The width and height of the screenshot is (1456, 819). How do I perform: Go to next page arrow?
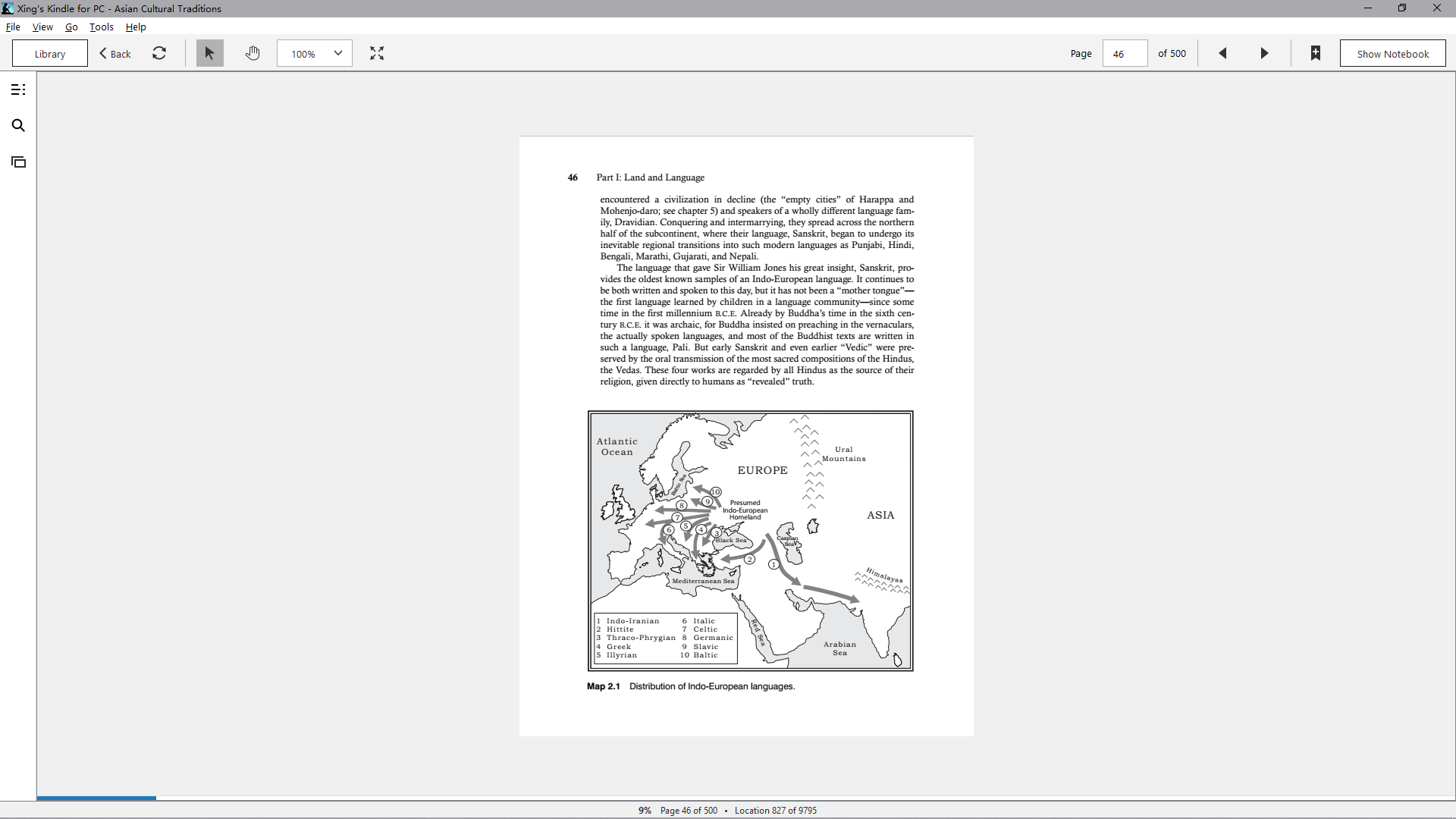point(1264,53)
